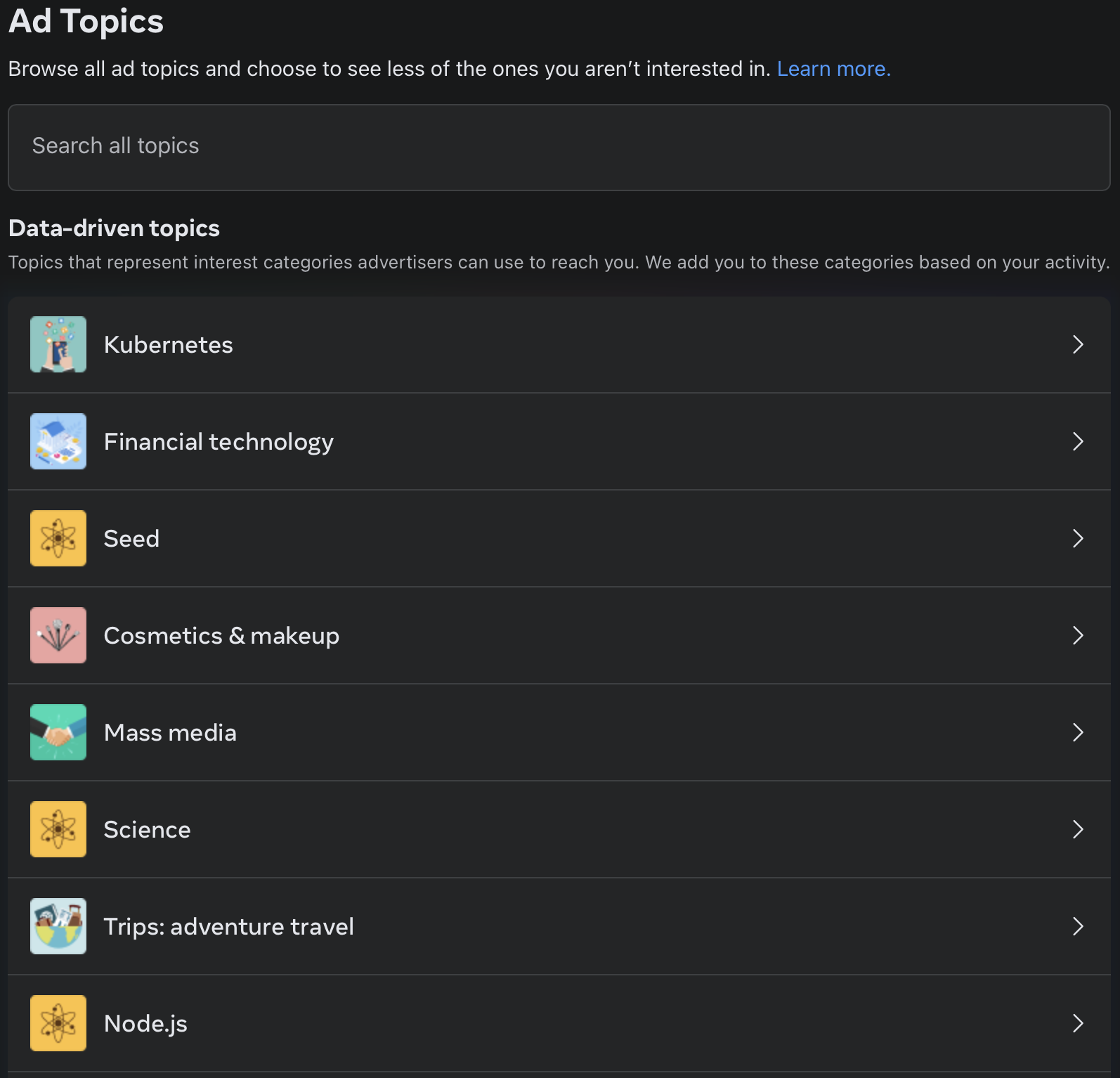Expand the Node.js row chevron
Screen dimensions: 1120x1078
pyautogui.click(x=1078, y=1023)
